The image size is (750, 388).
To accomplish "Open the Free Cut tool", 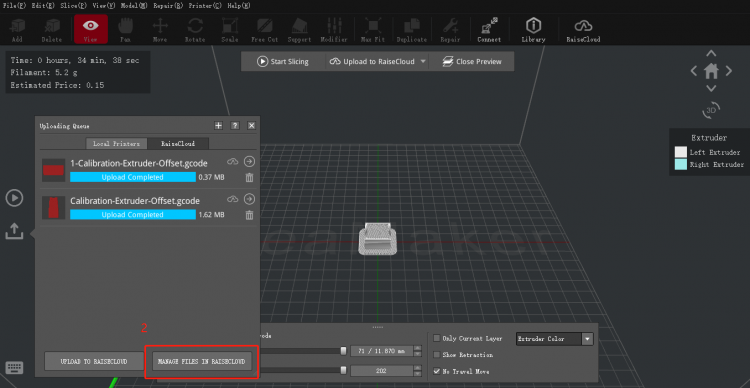I will click(265, 30).
